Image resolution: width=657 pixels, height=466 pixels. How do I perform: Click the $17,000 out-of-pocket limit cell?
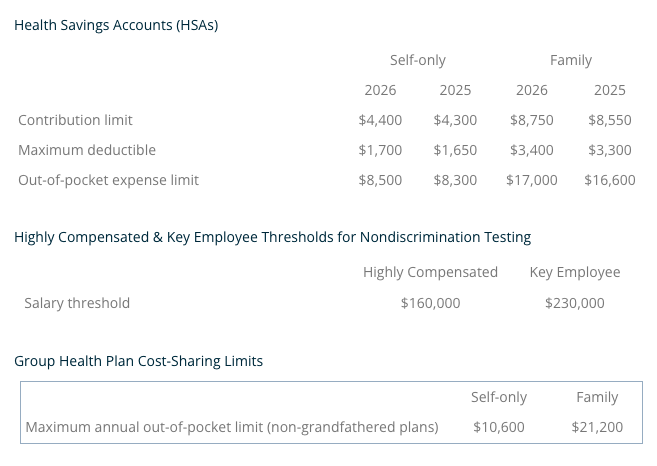click(x=531, y=180)
